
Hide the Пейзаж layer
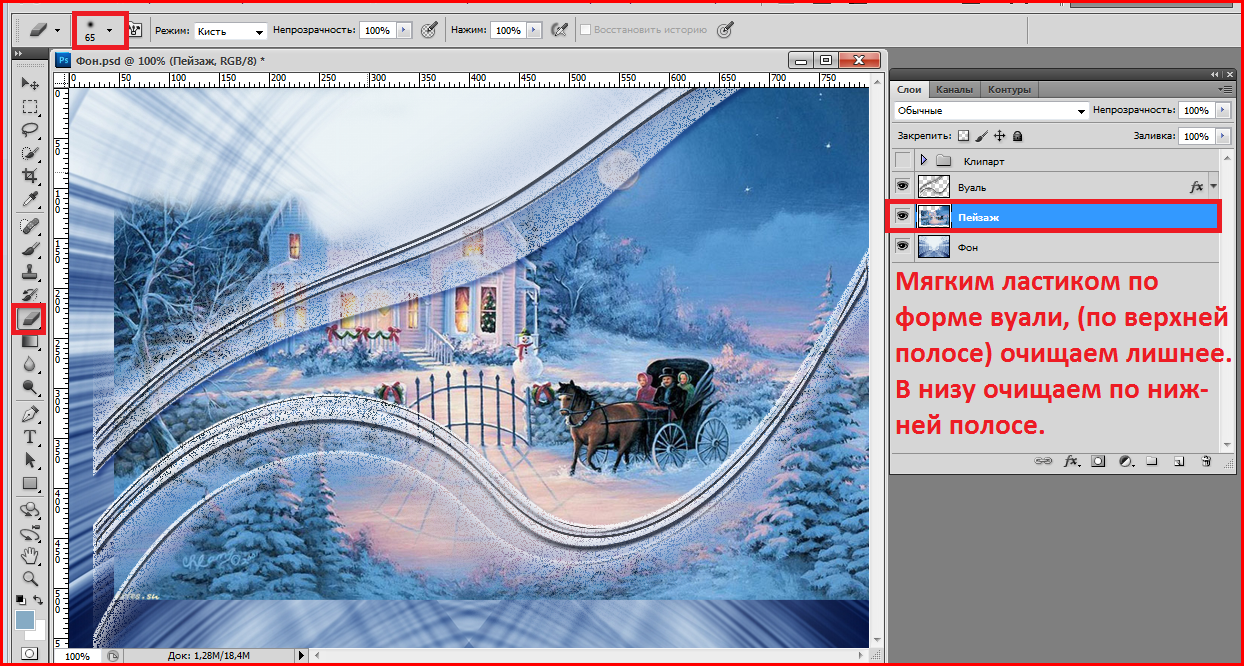903,216
